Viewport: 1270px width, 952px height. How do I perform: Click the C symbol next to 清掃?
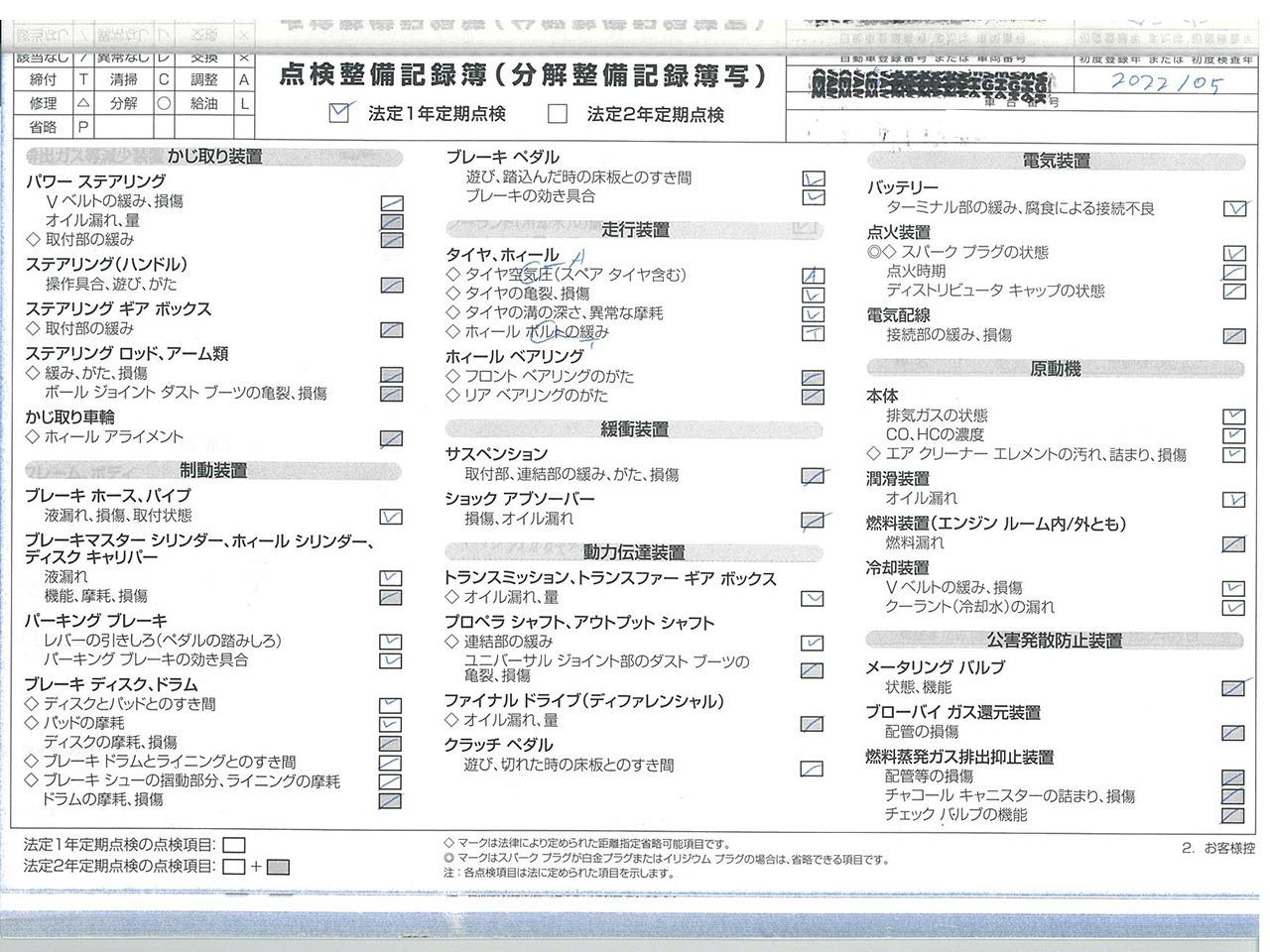(164, 80)
